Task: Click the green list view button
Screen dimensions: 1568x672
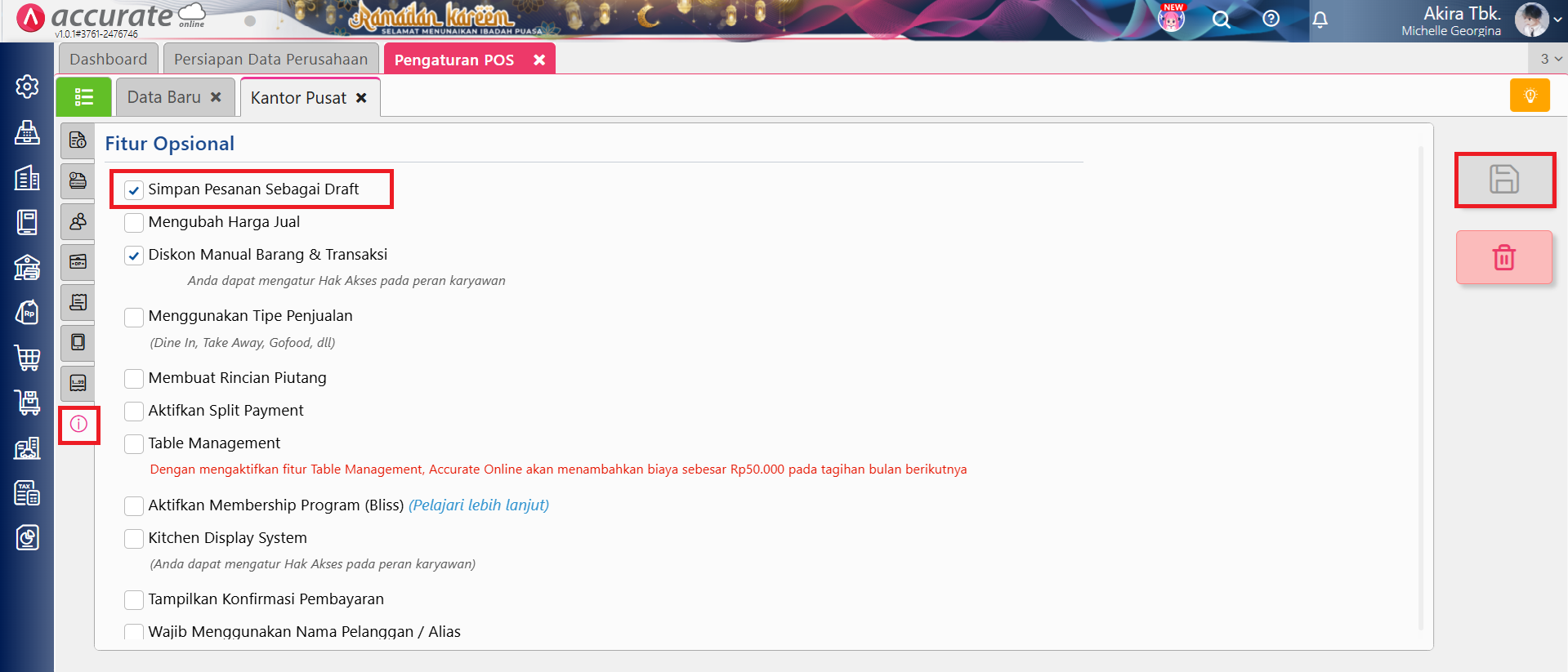Action: click(x=83, y=97)
